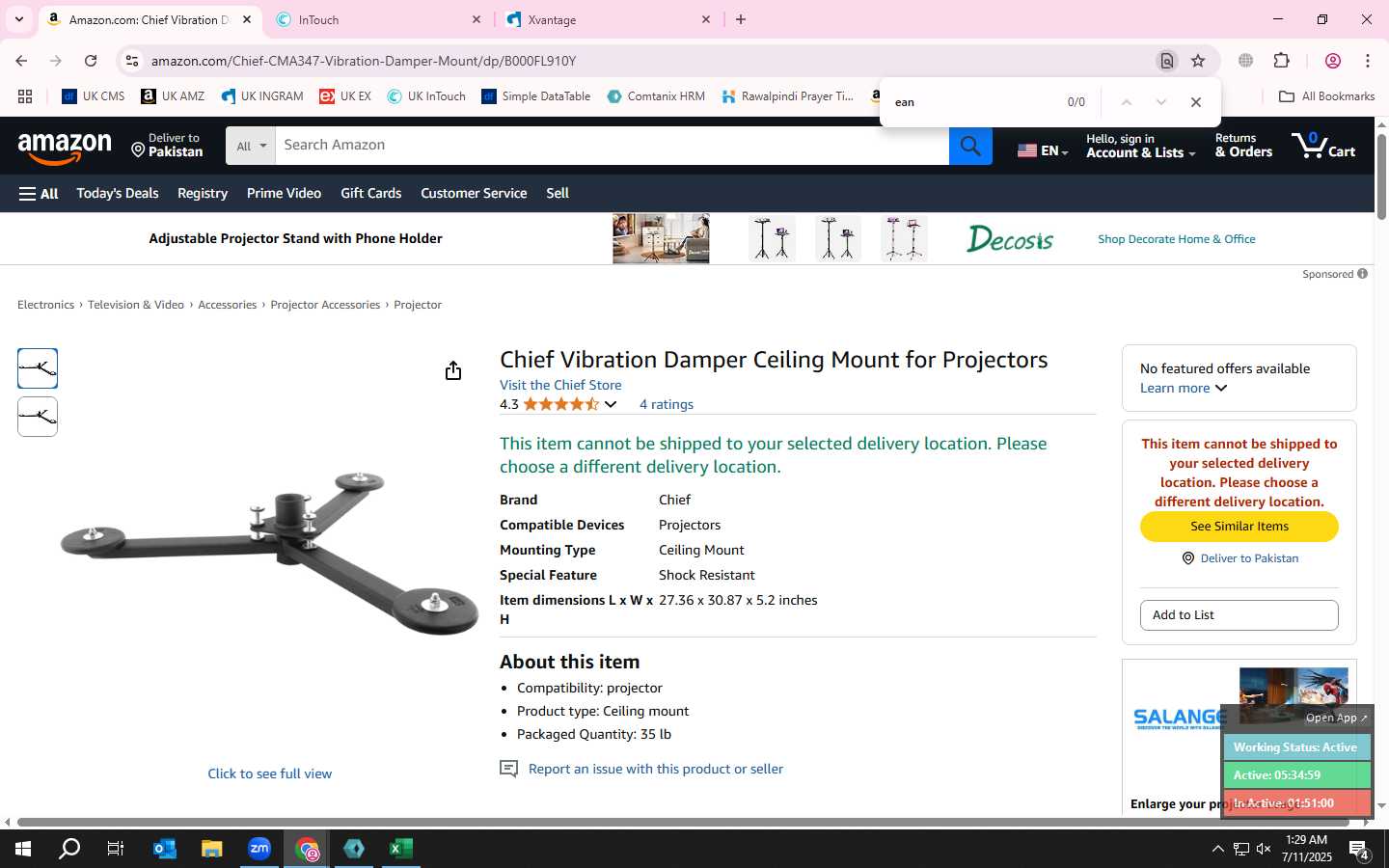Expand the All search category dropdown

click(x=251, y=146)
